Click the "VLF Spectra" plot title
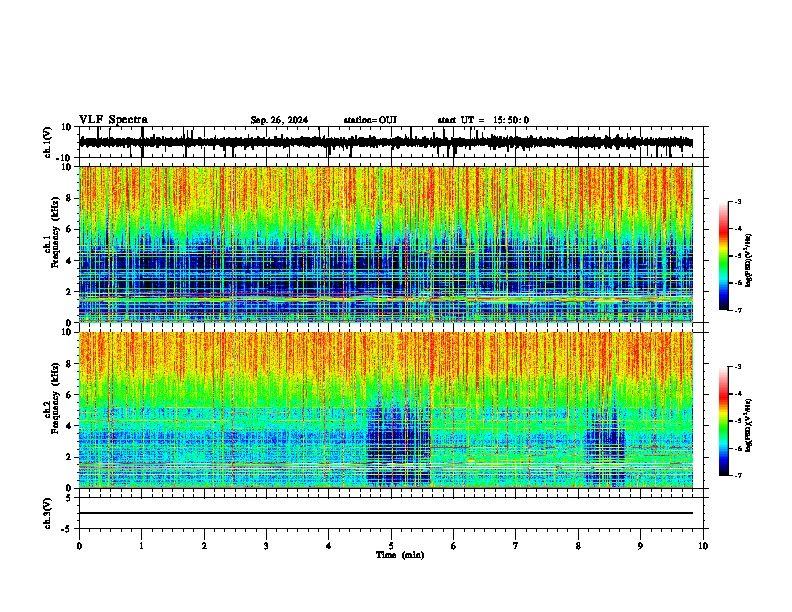Screen dimensions: 792x612 [113, 120]
